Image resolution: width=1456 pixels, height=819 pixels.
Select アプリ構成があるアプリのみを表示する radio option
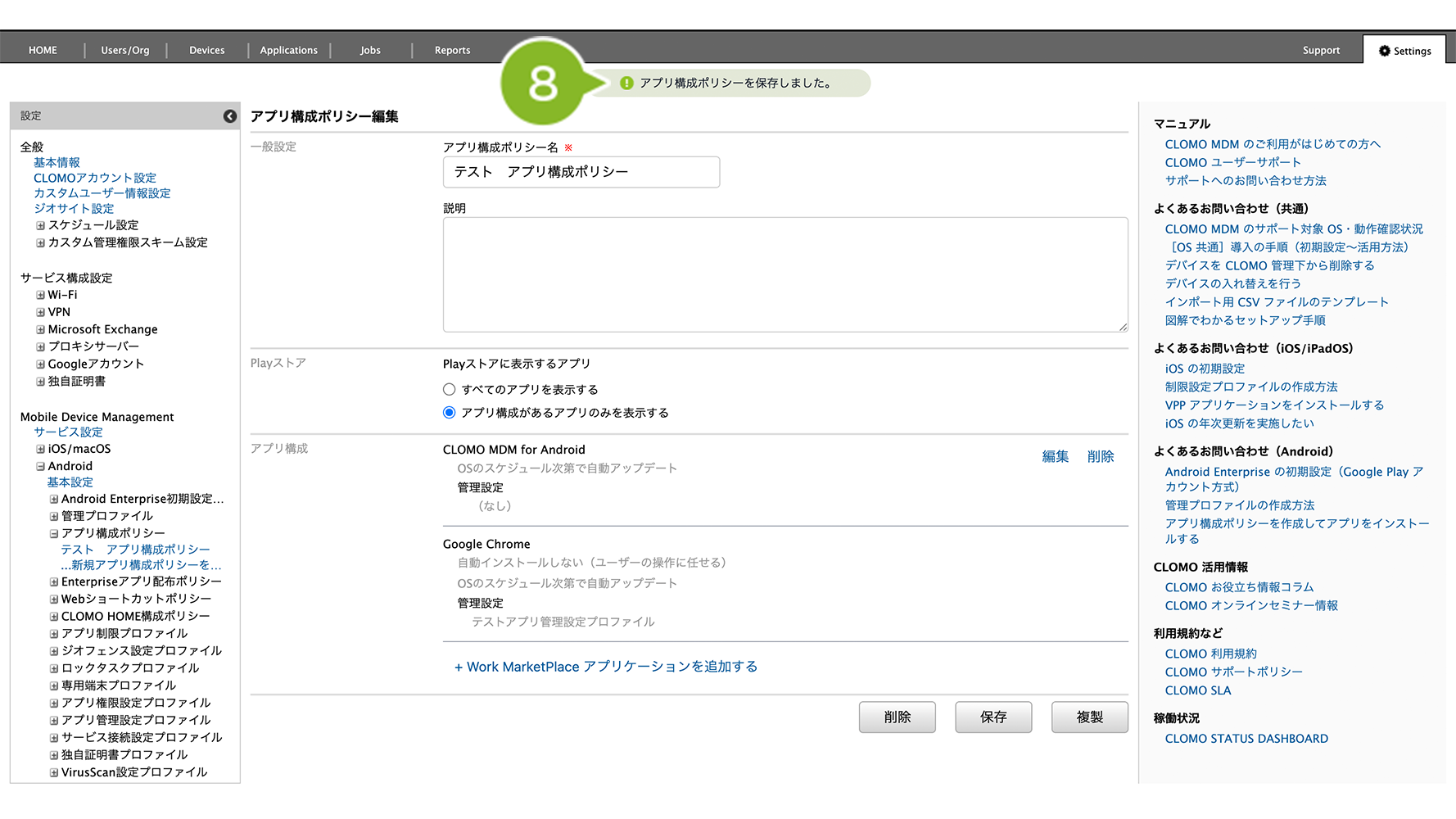click(x=449, y=413)
